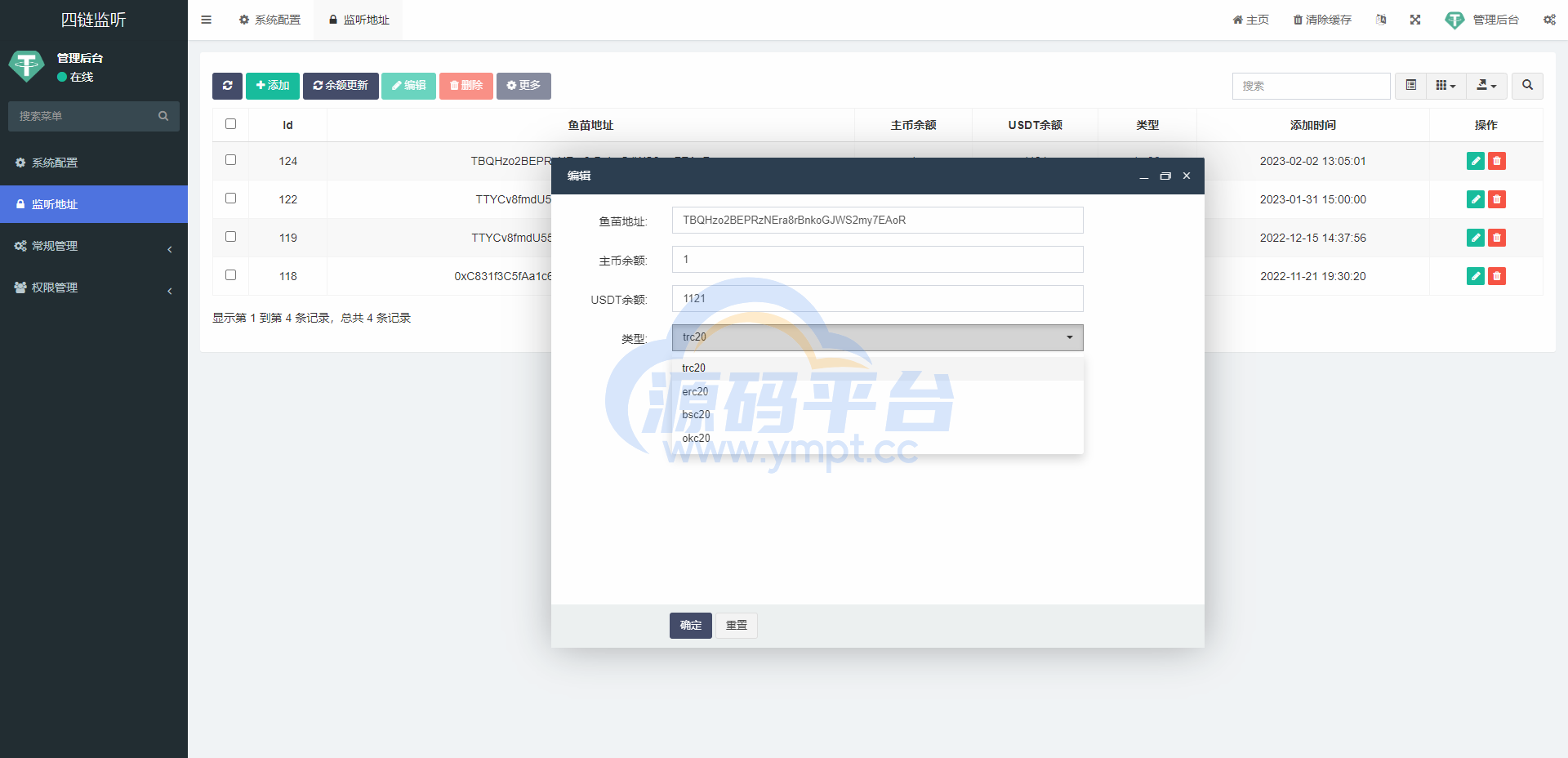Screen dimensions: 1568x758
Task: Click 清除缓存 in the top bar
Action: coord(1322,20)
